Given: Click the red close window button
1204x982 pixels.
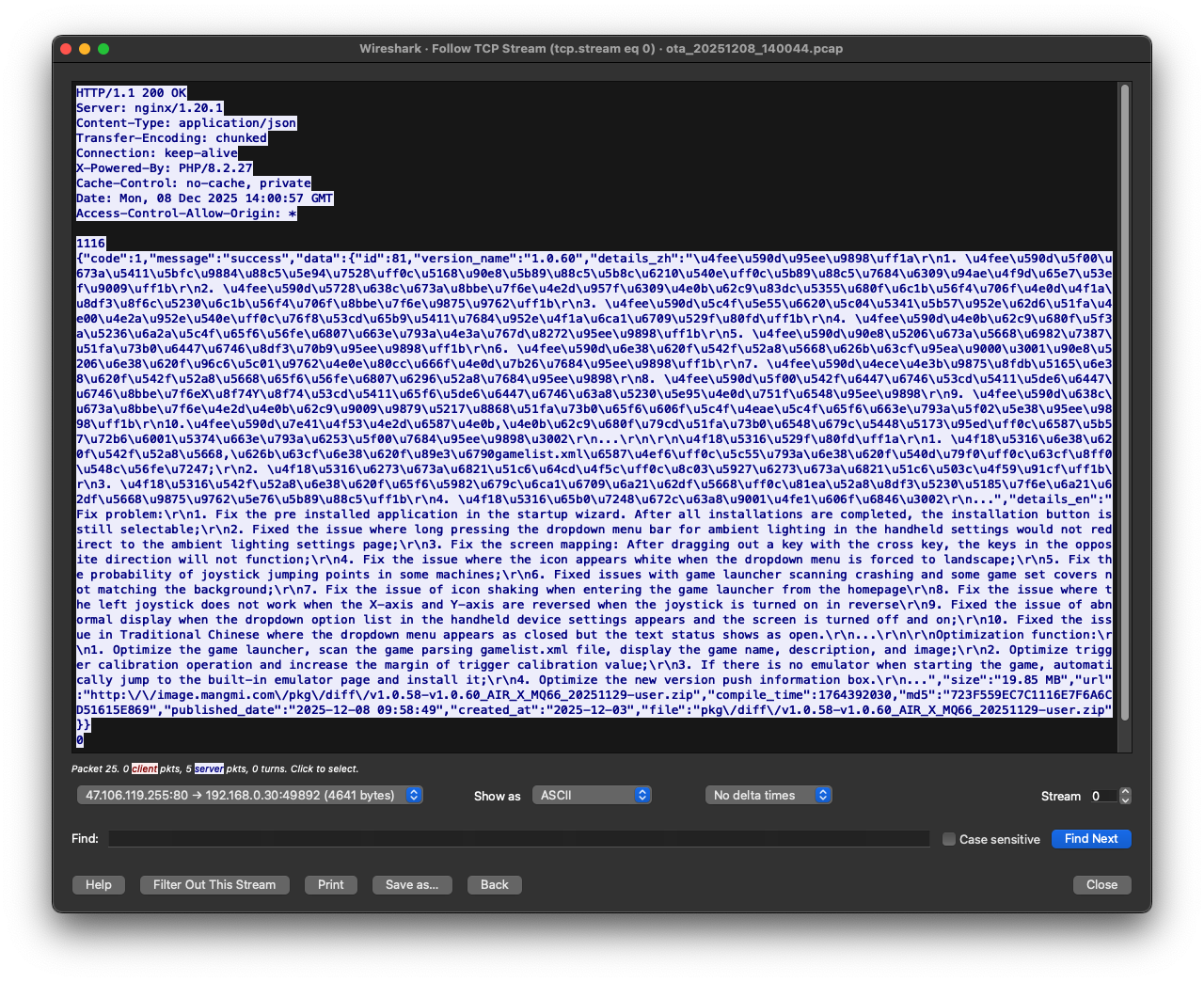Looking at the screenshot, I should coord(66,49).
